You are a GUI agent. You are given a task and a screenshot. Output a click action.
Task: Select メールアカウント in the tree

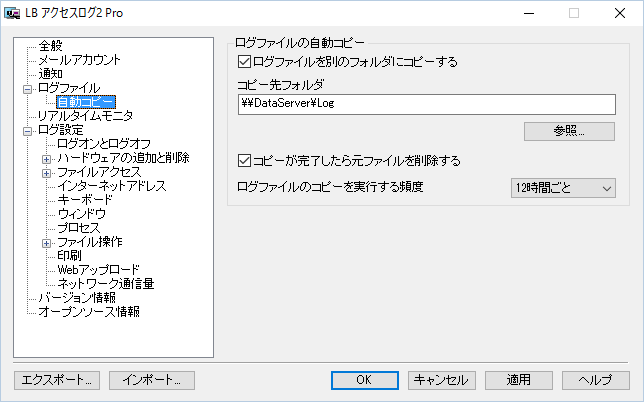[x=72, y=60]
